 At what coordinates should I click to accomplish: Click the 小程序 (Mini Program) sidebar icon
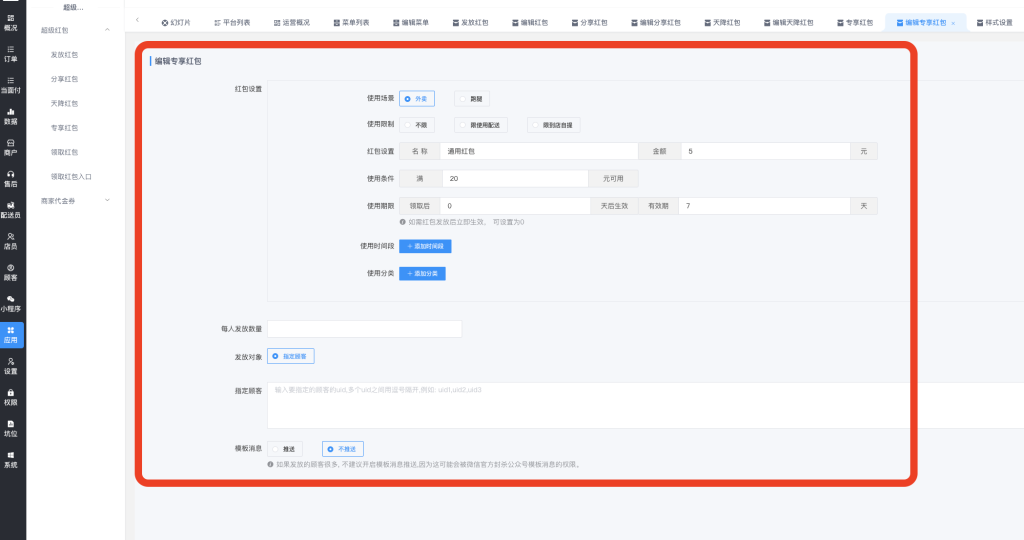point(11,303)
